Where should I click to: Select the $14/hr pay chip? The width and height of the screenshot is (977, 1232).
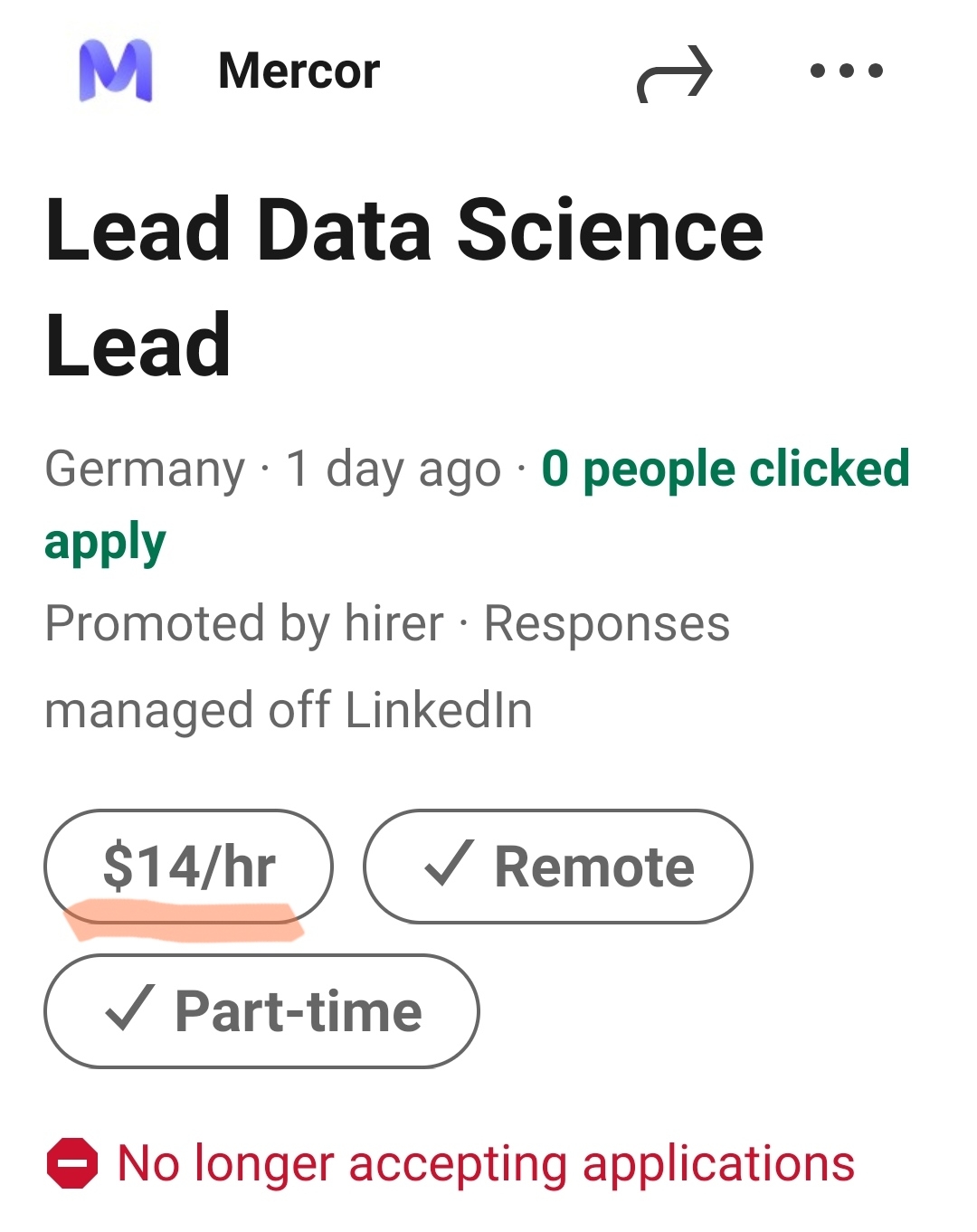189,865
